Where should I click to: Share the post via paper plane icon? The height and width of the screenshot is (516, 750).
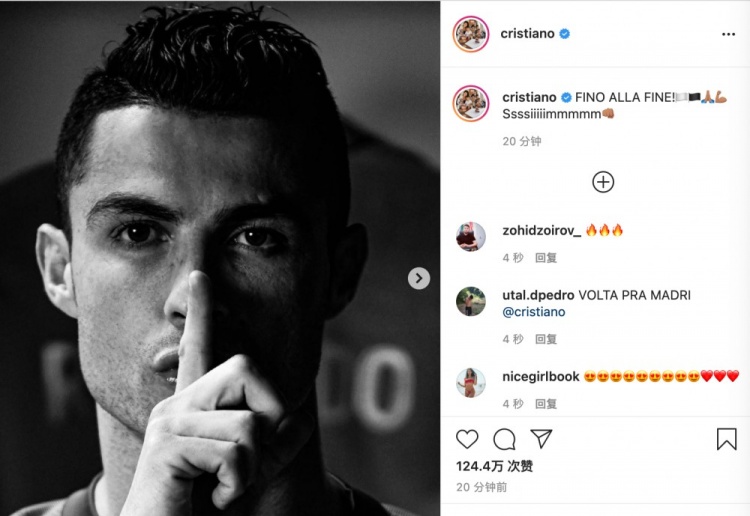(541, 439)
